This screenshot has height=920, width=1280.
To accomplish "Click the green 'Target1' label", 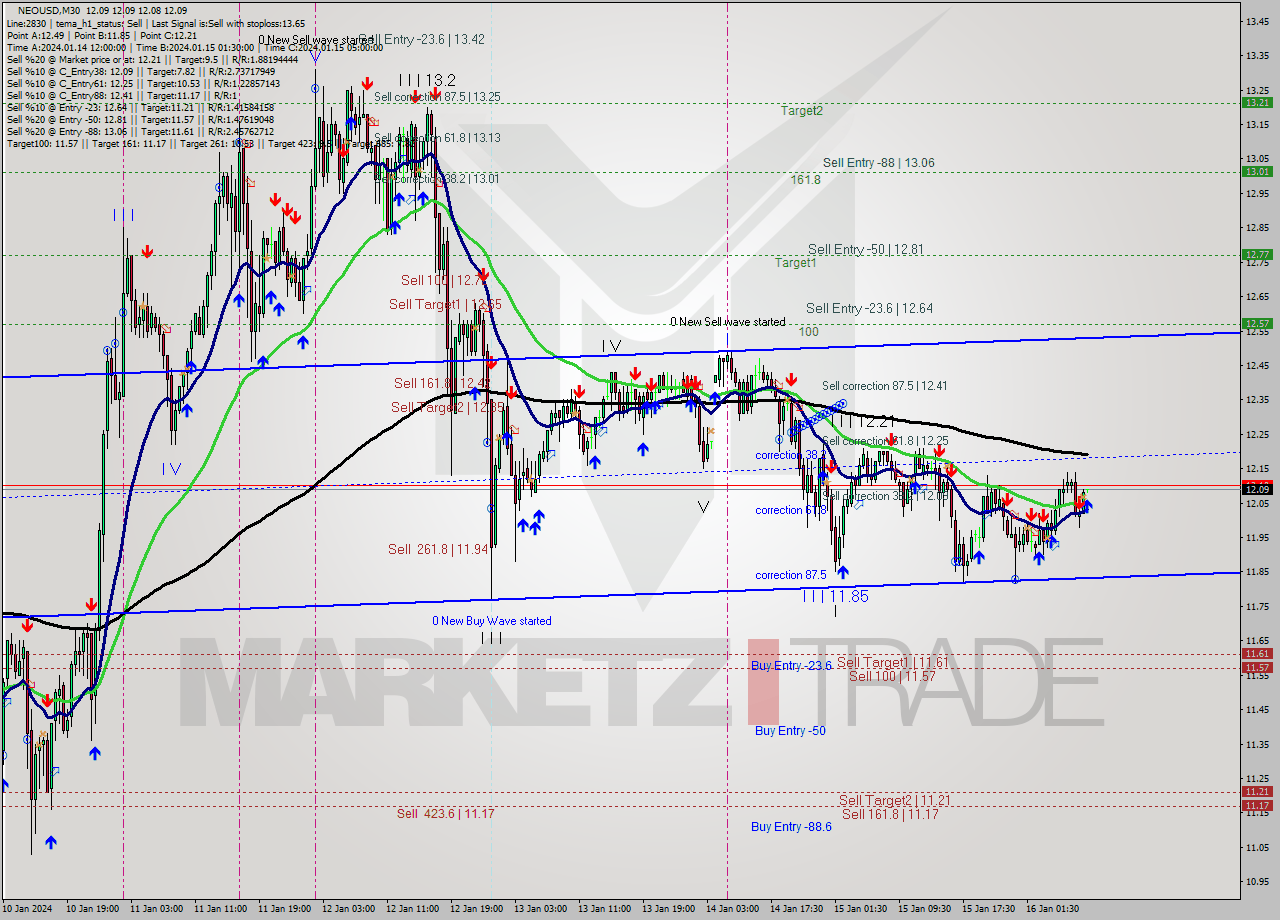I will point(795,263).
